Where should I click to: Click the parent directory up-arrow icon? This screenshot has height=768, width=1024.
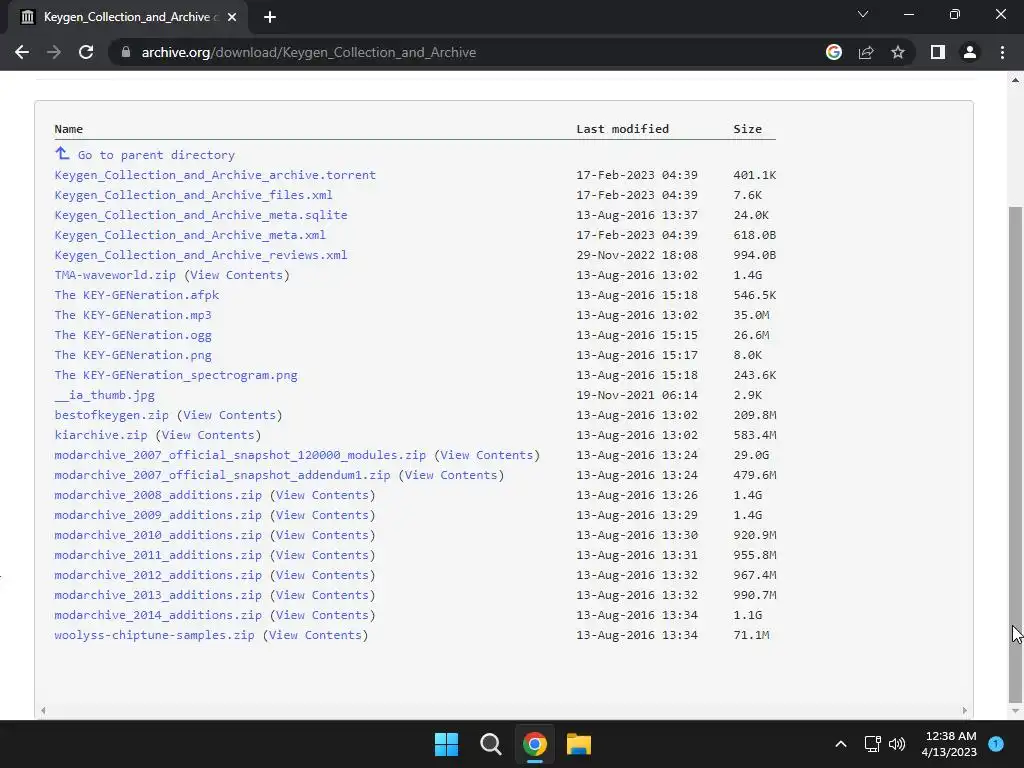tap(62, 153)
